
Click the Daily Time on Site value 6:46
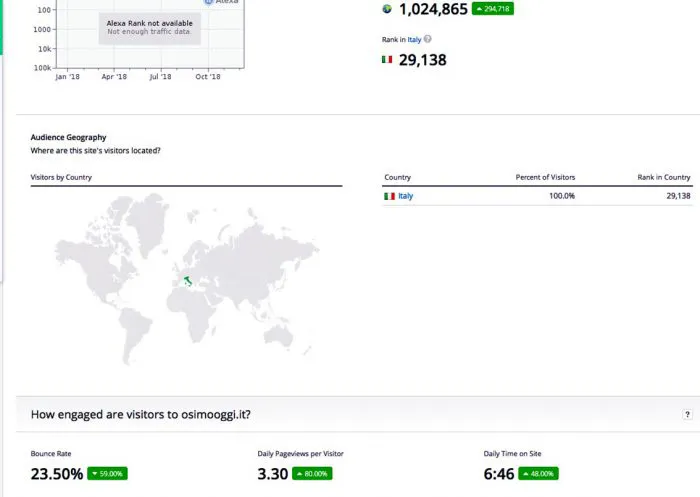(499, 474)
